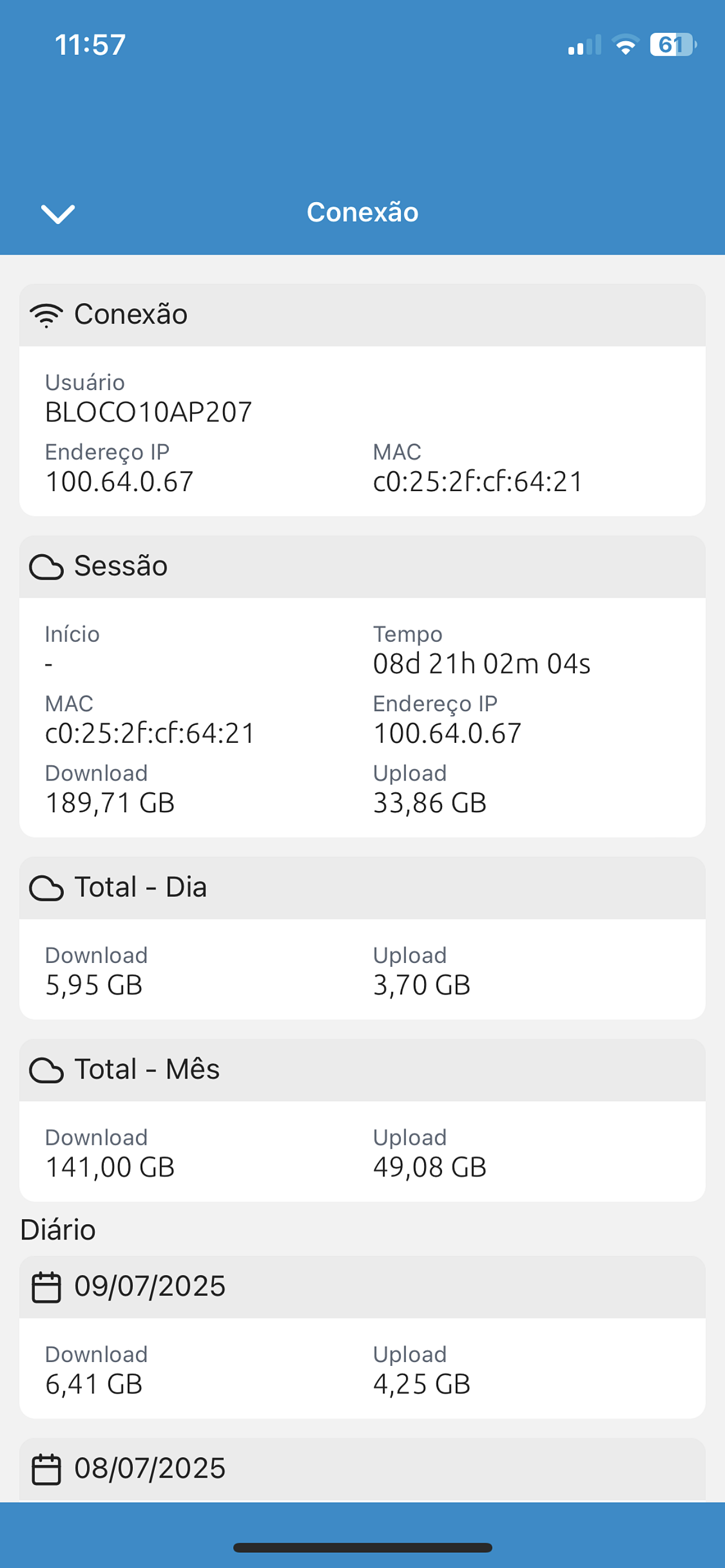
Task: Tap the calendar icon for 09/07/2025
Action: [46, 1287]
